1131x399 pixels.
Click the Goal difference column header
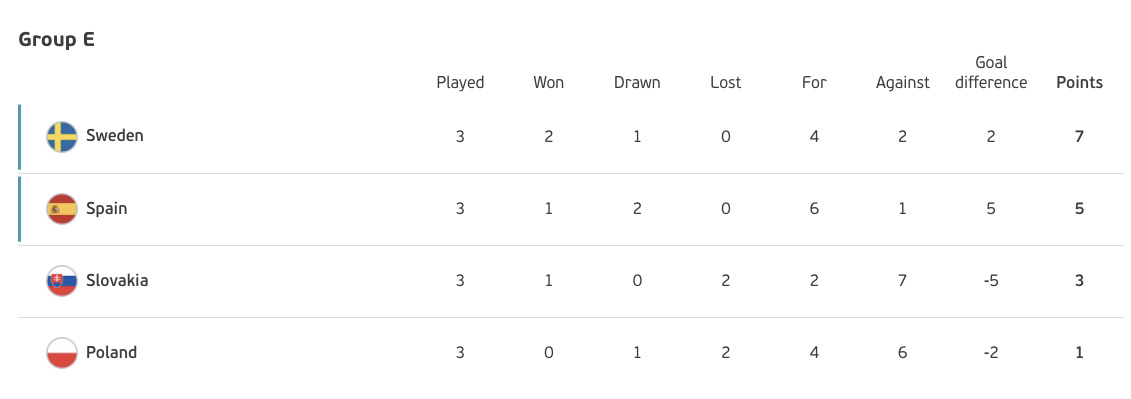991,73
